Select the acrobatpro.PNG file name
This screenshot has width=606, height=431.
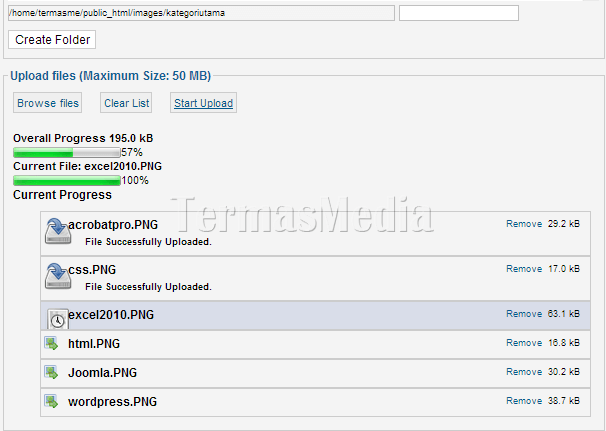click(113, 225)
